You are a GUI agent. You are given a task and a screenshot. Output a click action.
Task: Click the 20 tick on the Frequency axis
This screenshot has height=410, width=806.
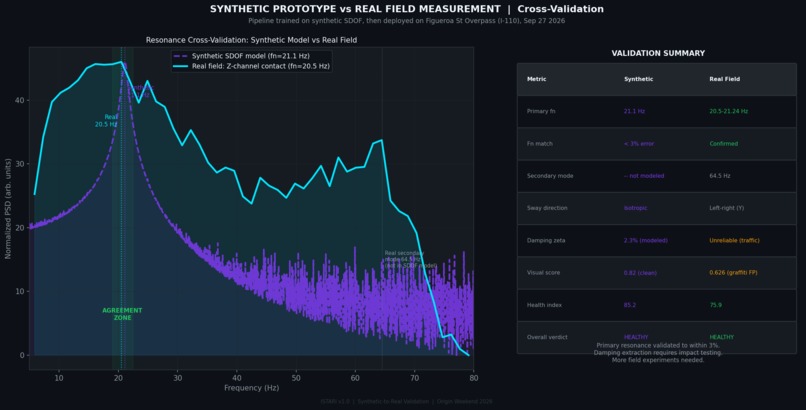pyautogui.click(x=118, y=378)
